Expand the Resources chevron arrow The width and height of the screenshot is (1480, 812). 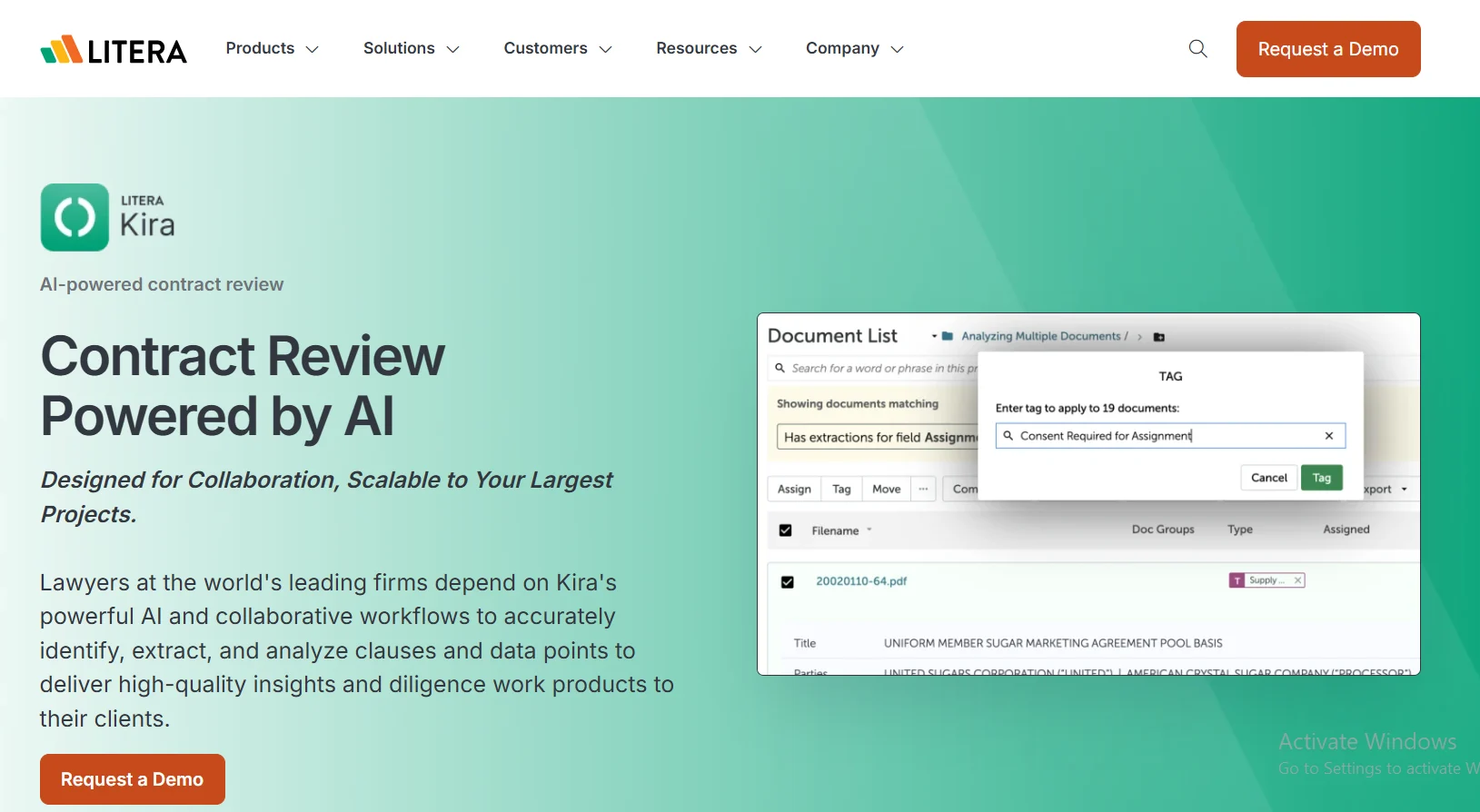tap(755, 49)
